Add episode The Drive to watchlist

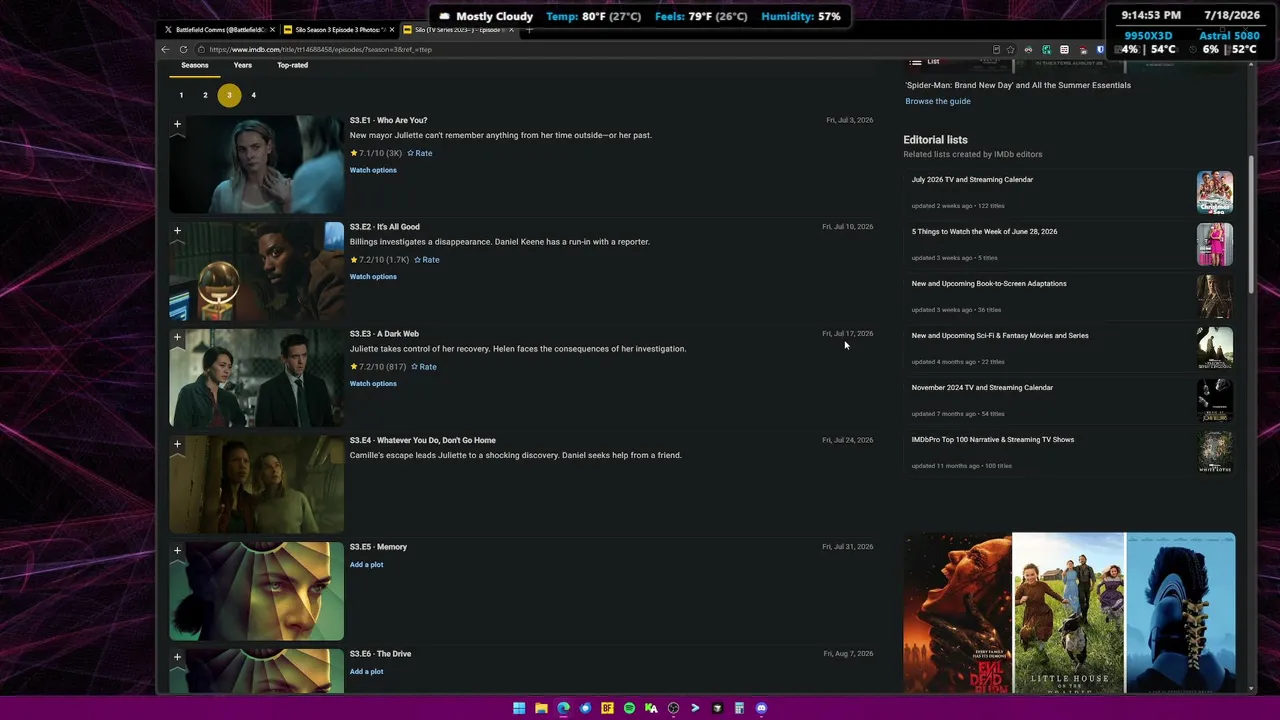point(177,658)
